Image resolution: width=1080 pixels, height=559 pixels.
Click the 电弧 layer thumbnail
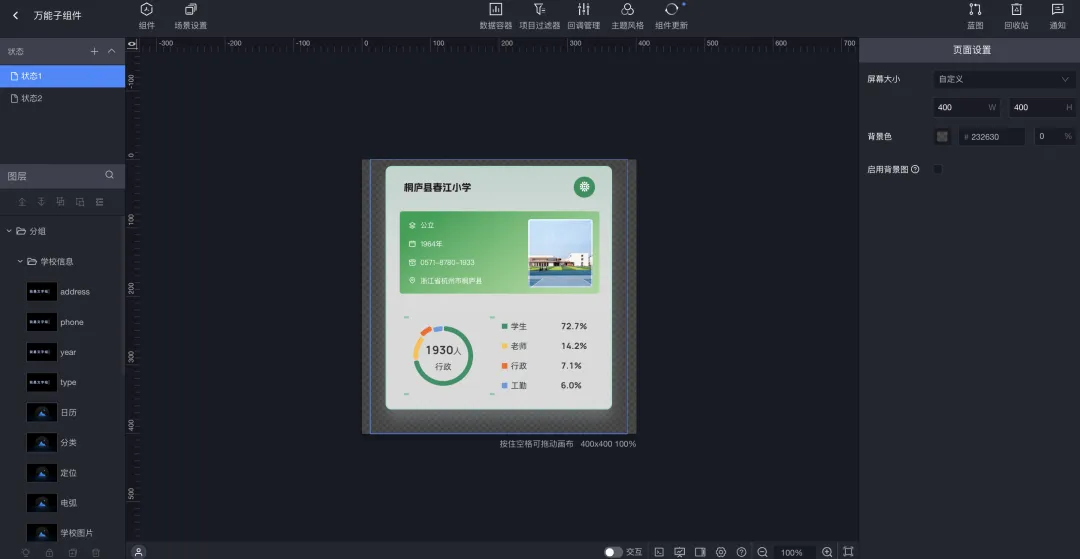tap(42, 503)
